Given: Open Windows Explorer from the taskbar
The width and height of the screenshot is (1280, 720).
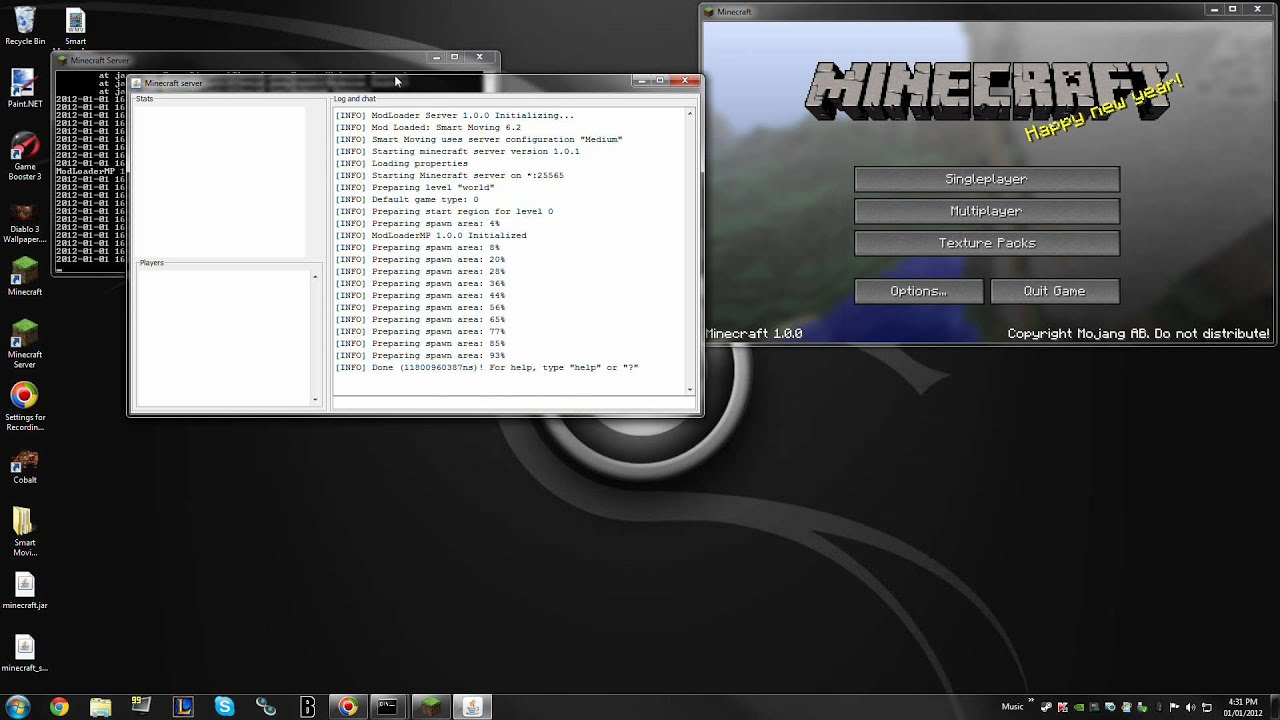Looking at the screenshot, I should coord(101,707).
